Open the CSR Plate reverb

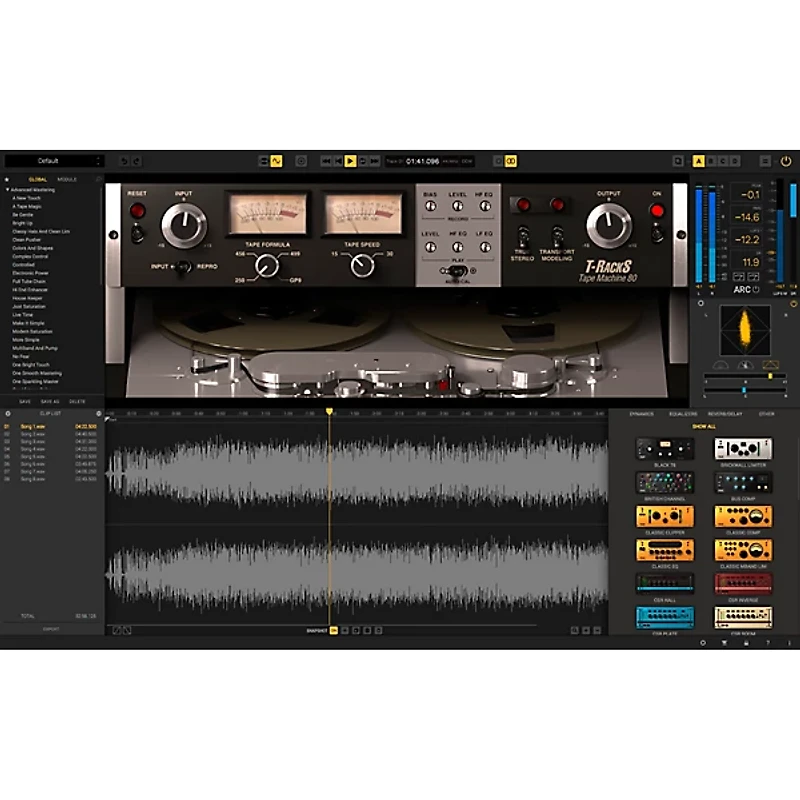665,616
